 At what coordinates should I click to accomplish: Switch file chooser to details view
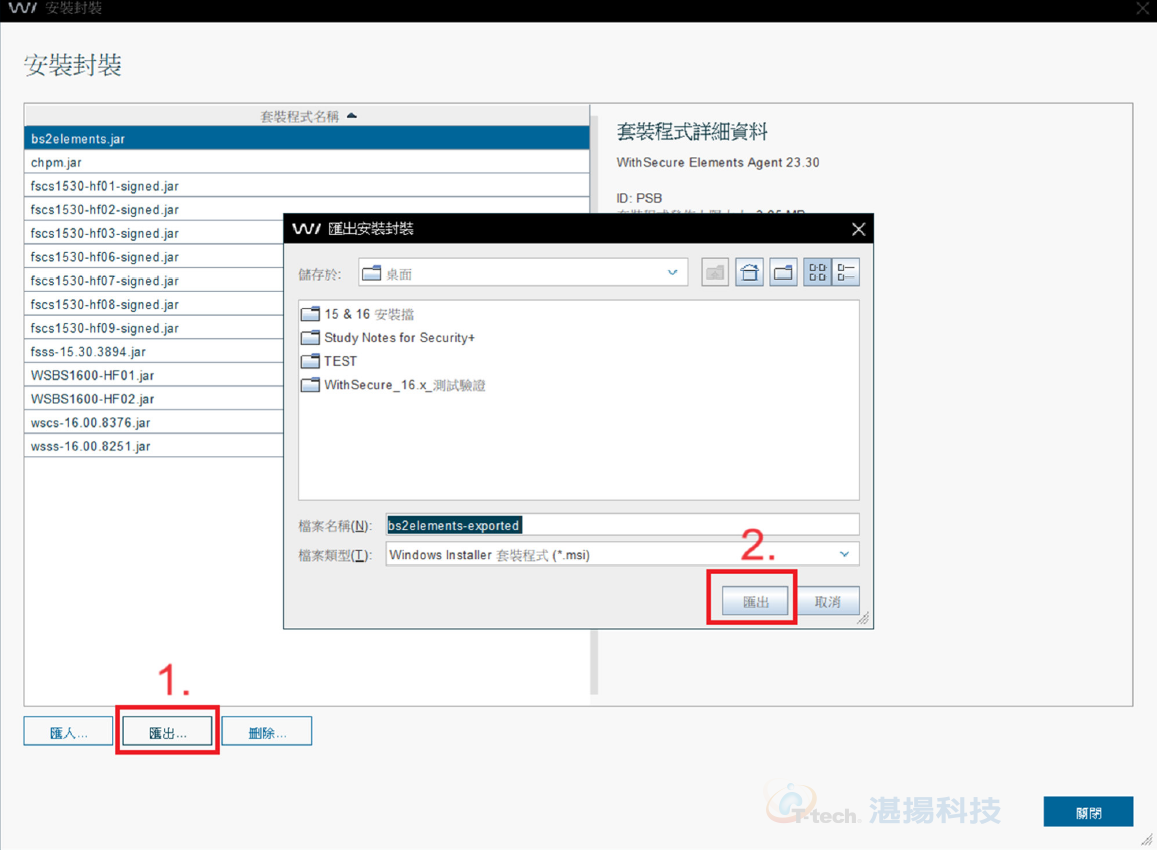click(x=846, y=272)
